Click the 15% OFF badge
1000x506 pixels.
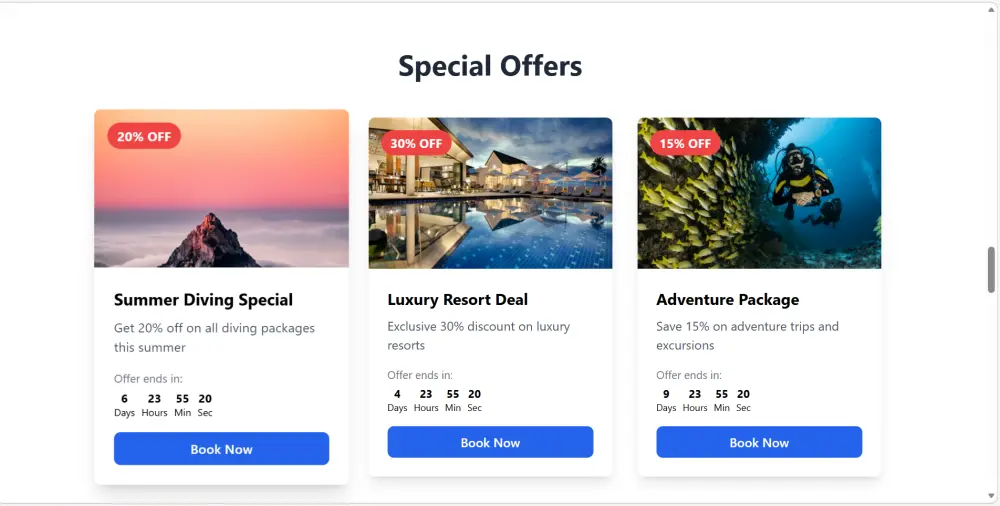685,143
